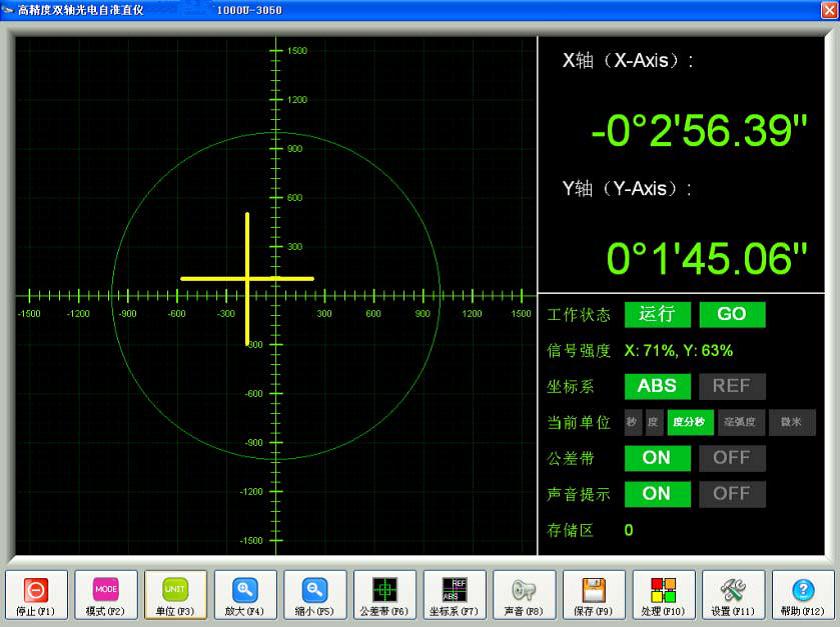
Task: Click the yellow crosshair target marker
Action: (x=247, y=277)
